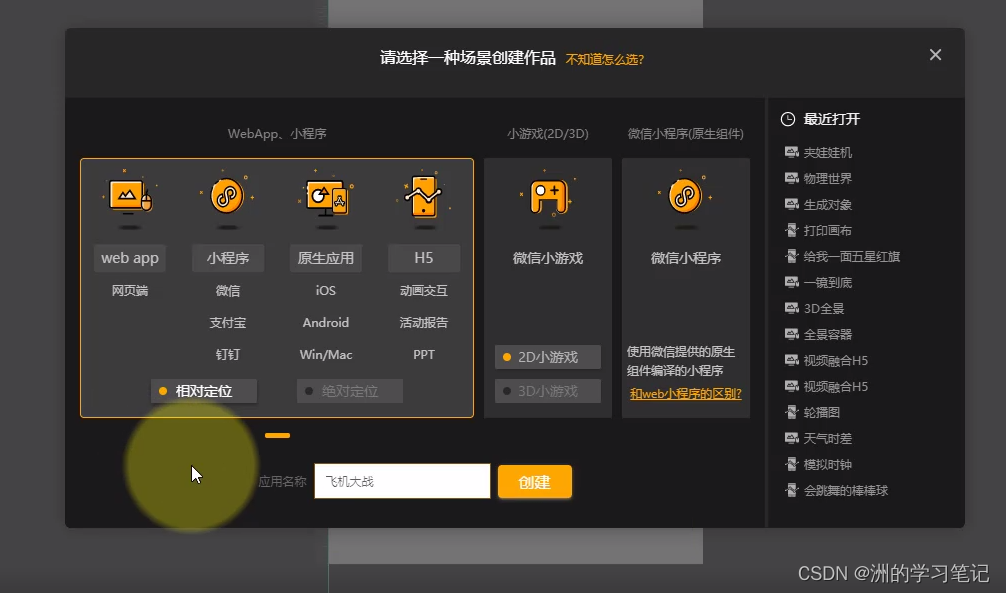Viewport: 1006px width, 593px height.
Task: Select the H5 phone icon
Action: tap(423, 197)
